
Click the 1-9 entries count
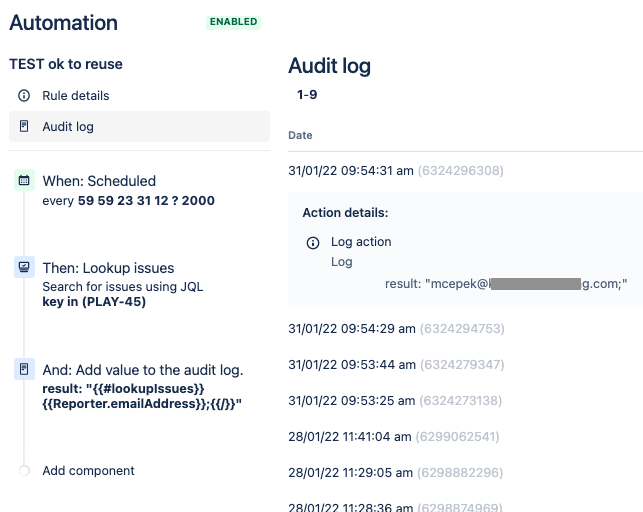point(307,95)
